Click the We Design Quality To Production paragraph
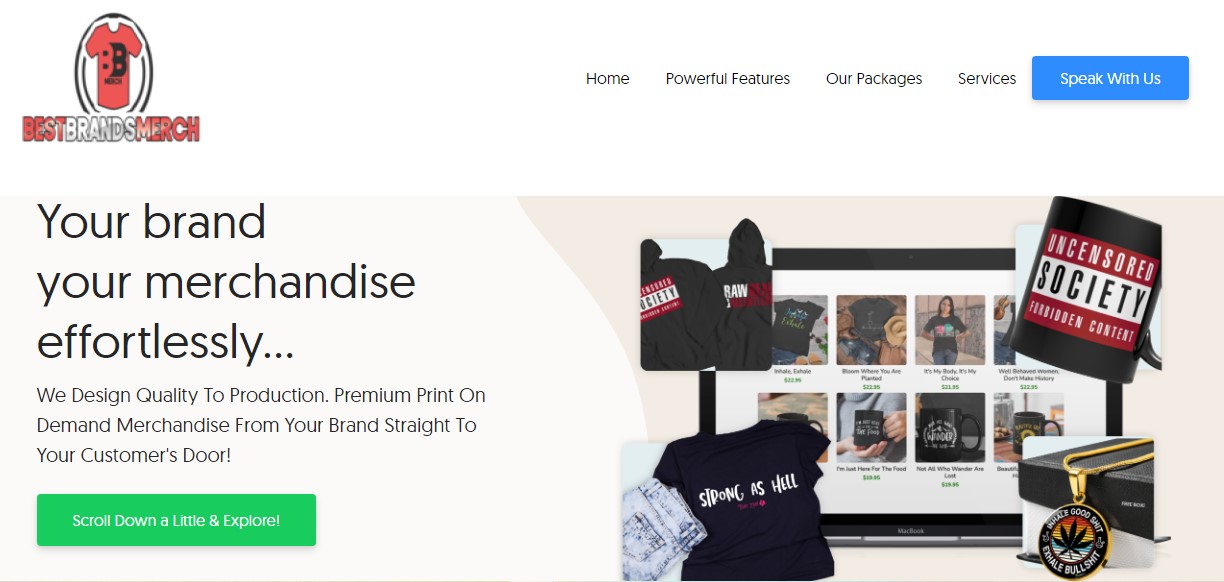This screenshot has width=1224, height=582. 261,425
